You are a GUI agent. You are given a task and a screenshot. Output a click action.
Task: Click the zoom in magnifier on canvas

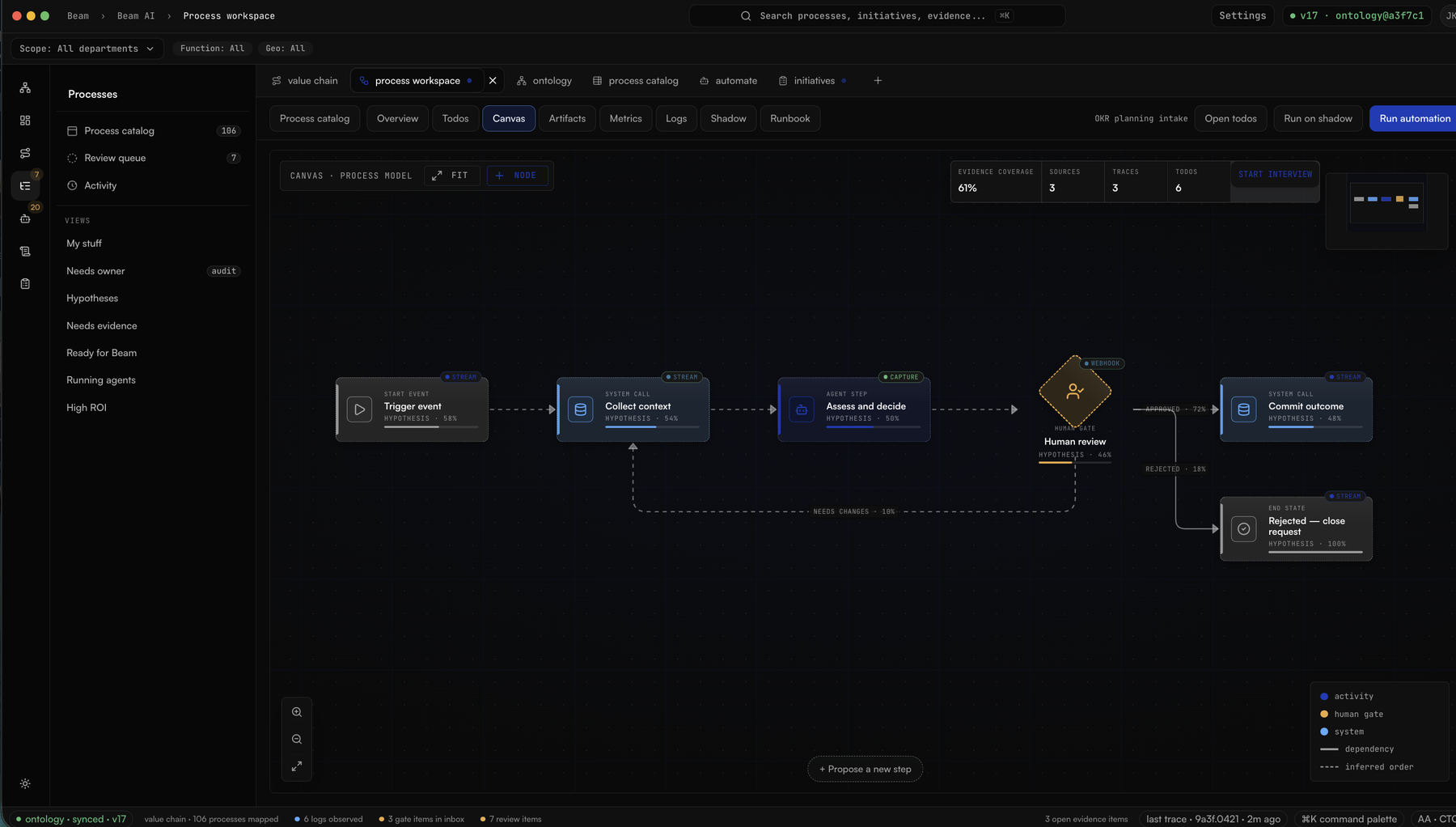[x=297, y=712]
